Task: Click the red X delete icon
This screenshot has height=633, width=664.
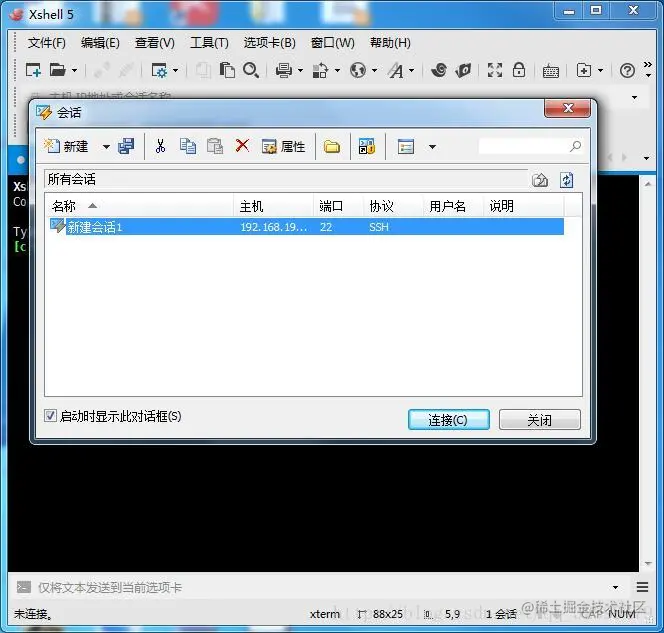Action: (x=242, y=146)
